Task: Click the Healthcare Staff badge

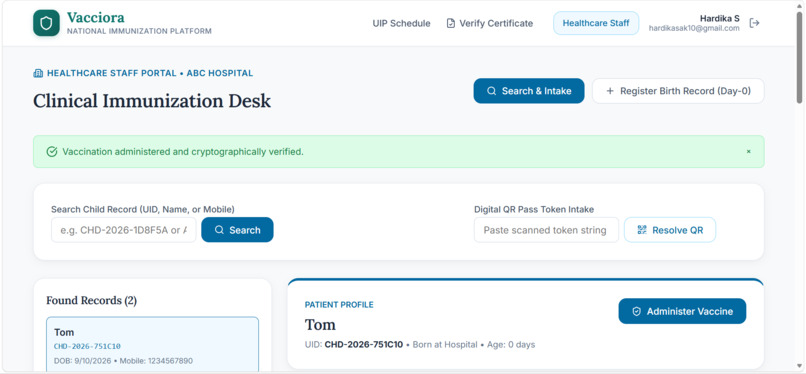Action: pyautogui.click(x=596, y=23)
